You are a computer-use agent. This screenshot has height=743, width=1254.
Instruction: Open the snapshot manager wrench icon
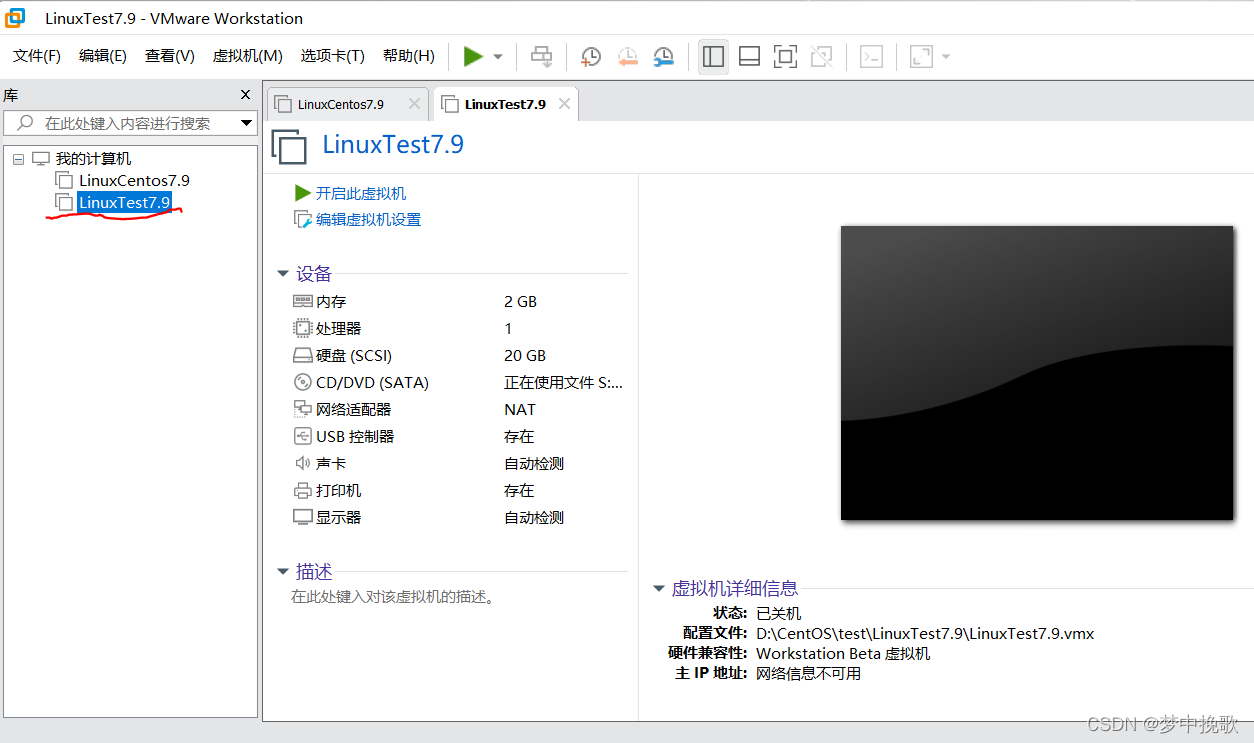tap(663, 57)
